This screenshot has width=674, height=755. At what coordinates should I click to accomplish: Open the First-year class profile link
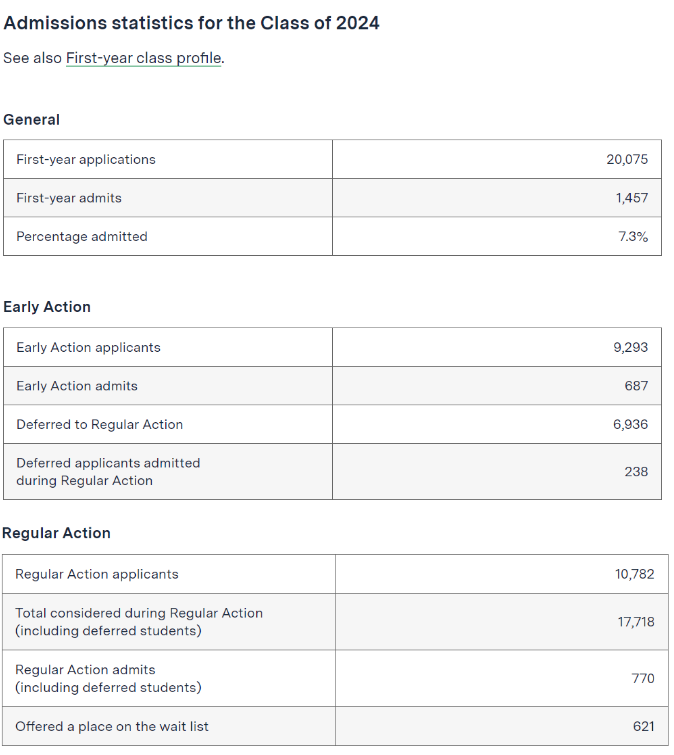[x=143, y=58]
